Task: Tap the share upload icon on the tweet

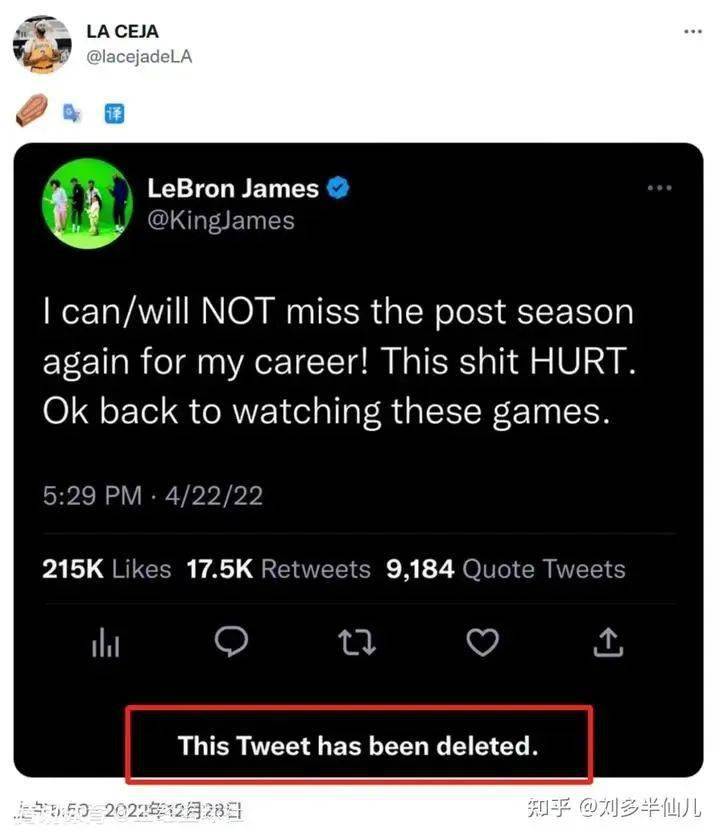Action: [608, 644]
